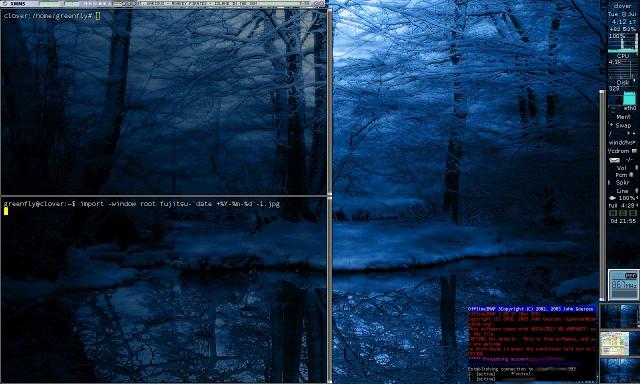The image size is (640, 384).
Task: Click the gkrellm date Tue 8 Jul
Action: point(622,14)
